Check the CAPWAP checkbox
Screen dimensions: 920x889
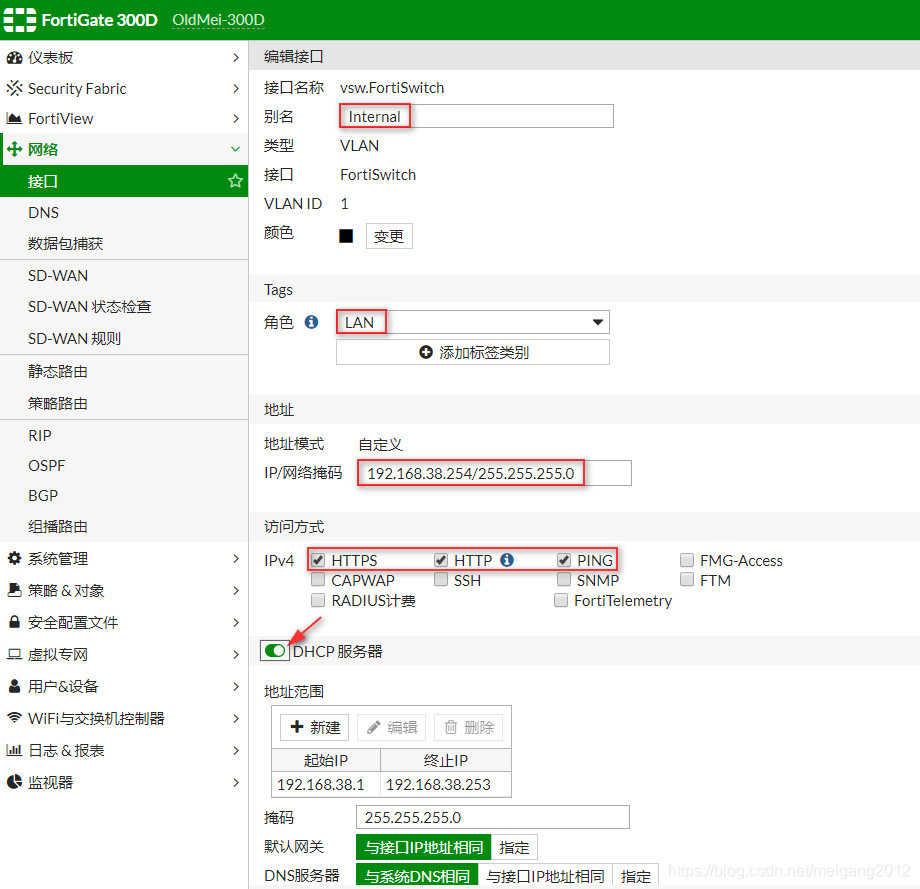[x=317, y=580]
